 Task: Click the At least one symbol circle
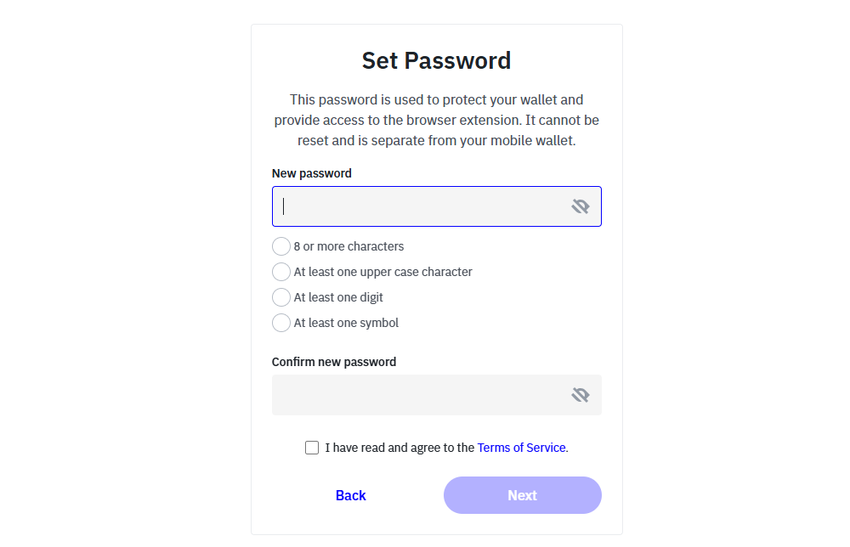point(281,323)
